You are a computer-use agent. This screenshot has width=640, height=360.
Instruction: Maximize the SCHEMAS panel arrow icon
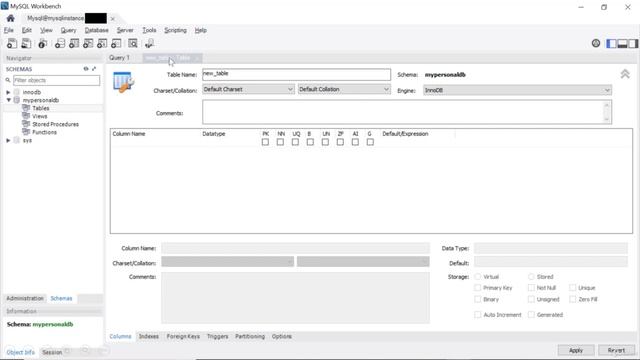[x=94, y=69]
